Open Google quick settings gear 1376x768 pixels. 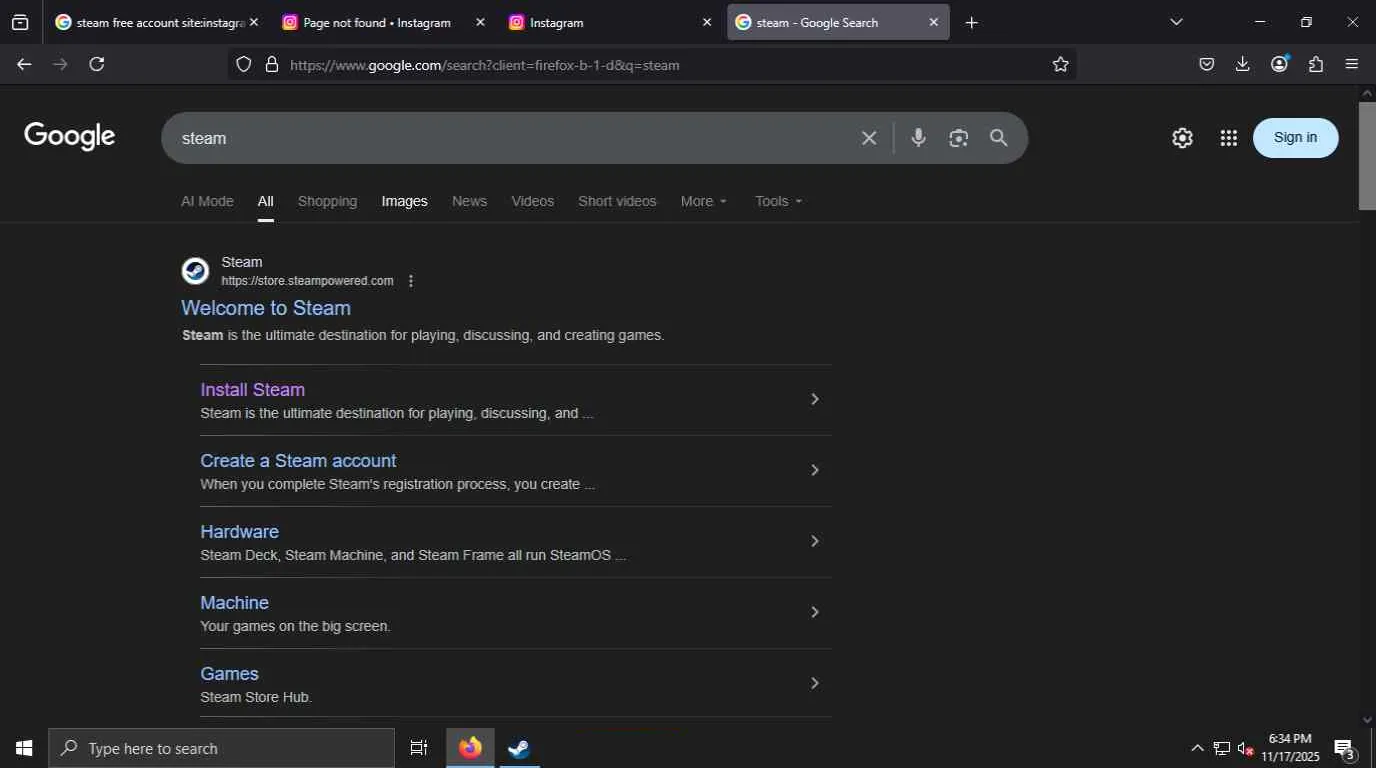tap(1182, 138)
